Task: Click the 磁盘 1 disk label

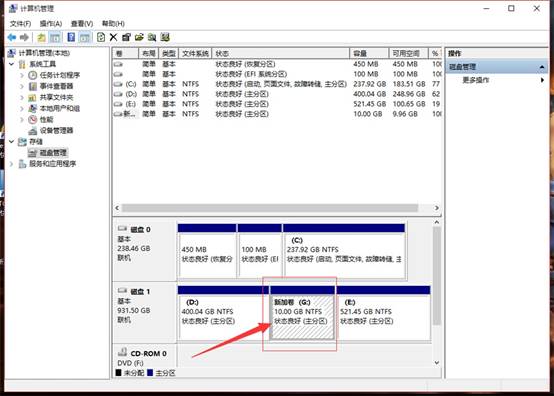Action: [x=141, y=292]
